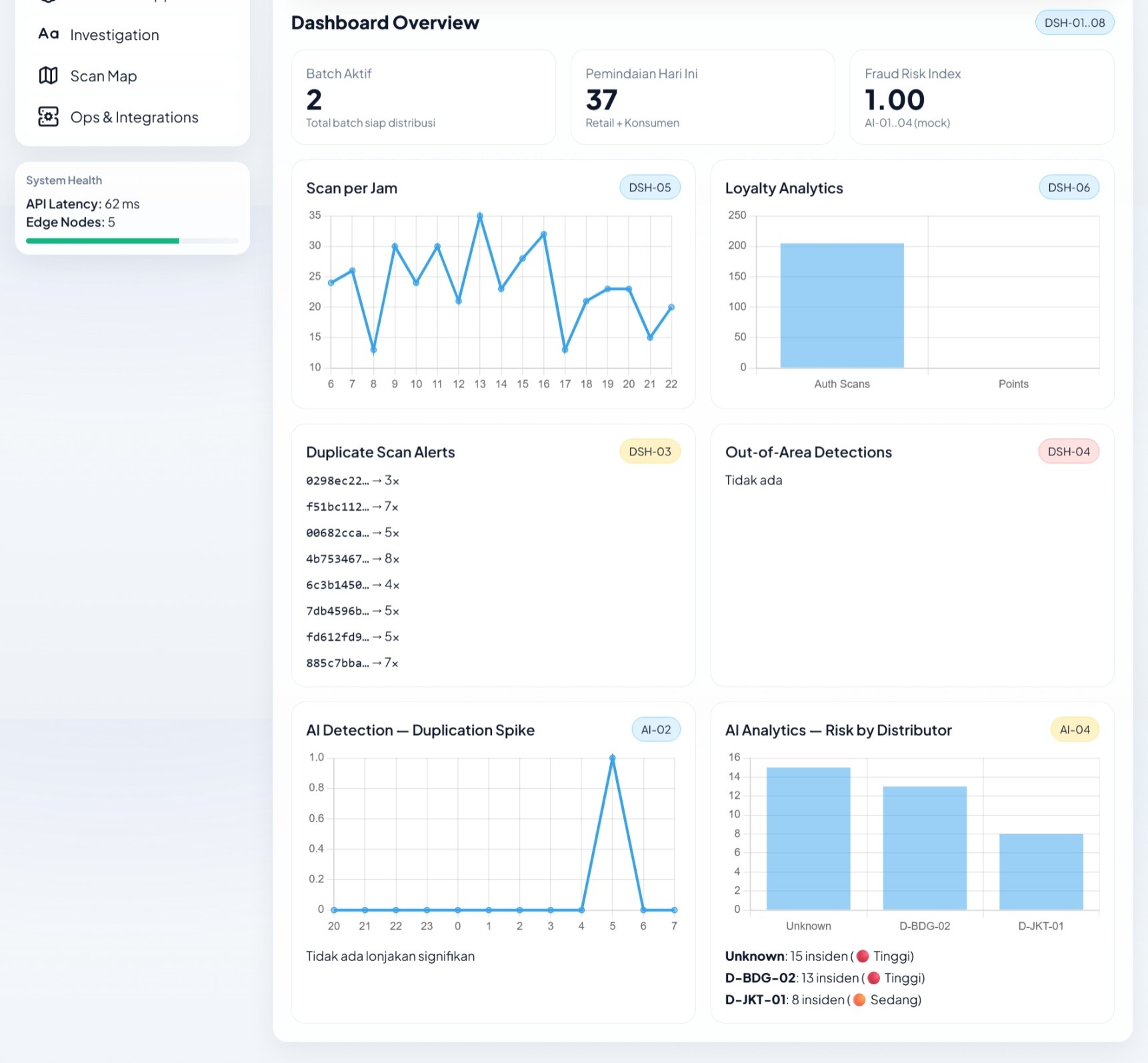
Task: Click the DSH-01..08 badge near Dashboard Overview
Action: point(1074,22)
